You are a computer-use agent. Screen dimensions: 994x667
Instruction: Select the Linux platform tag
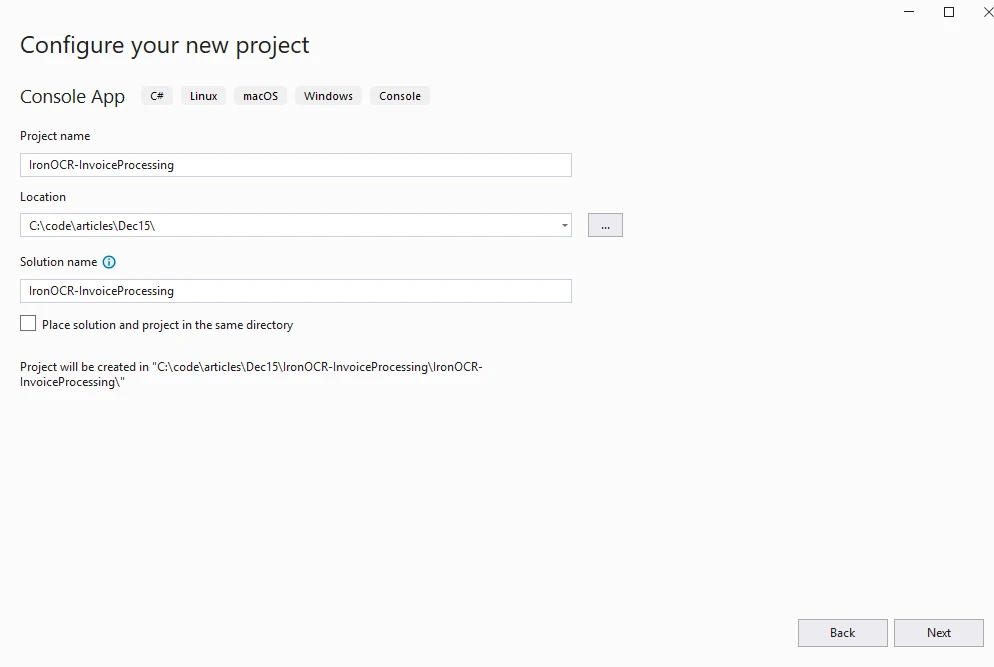point(203,96)
